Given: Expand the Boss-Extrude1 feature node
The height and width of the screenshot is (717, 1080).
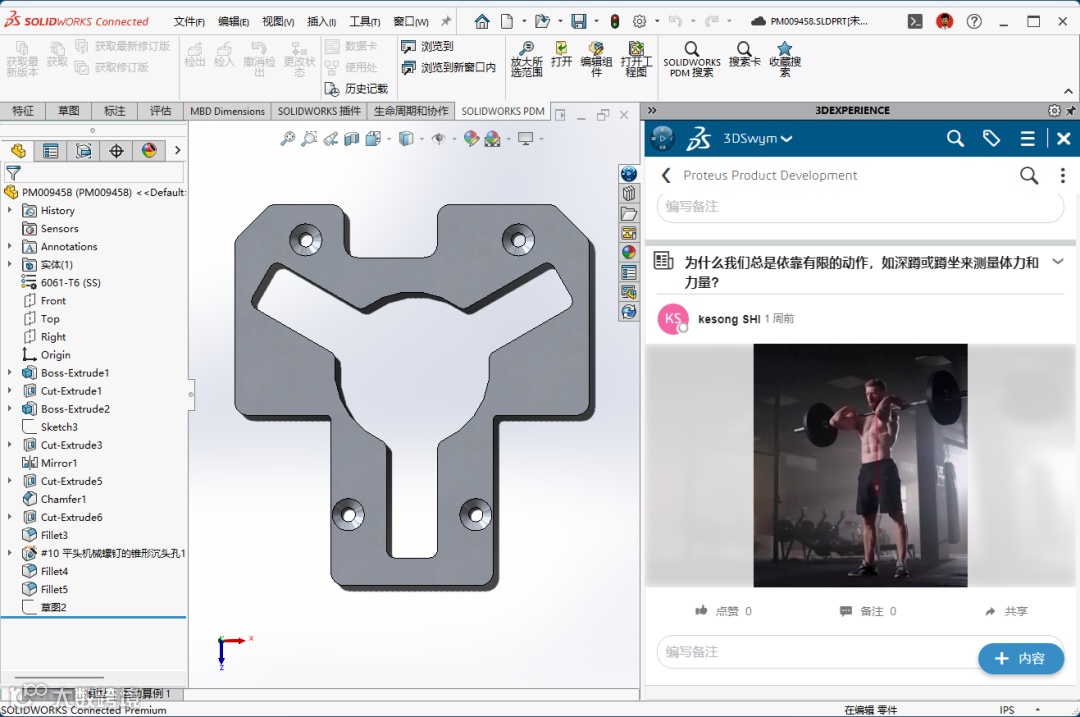Looking at the screenshot, I should pos(10,373).
